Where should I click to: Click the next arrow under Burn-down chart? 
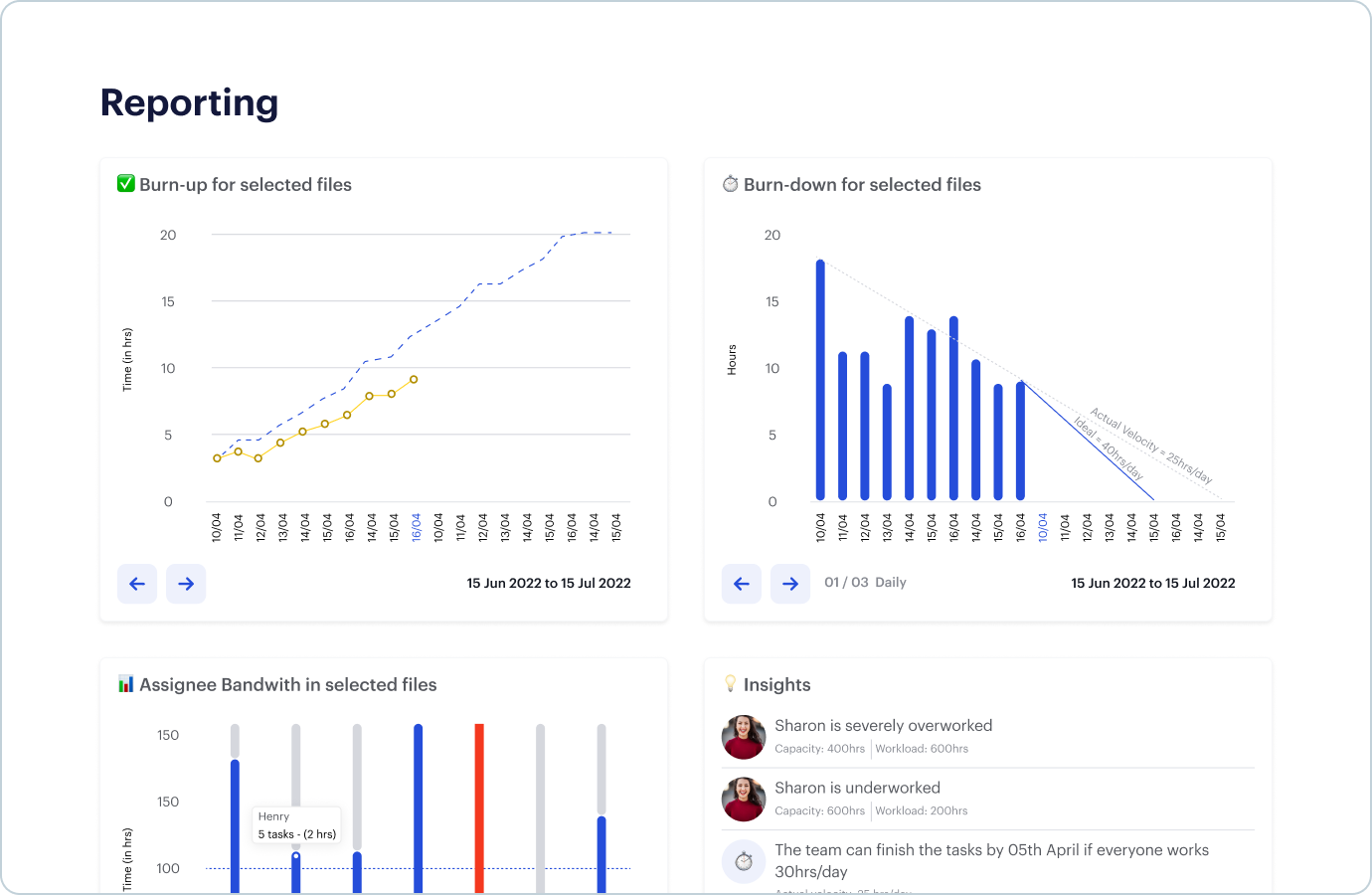point(790,584)
